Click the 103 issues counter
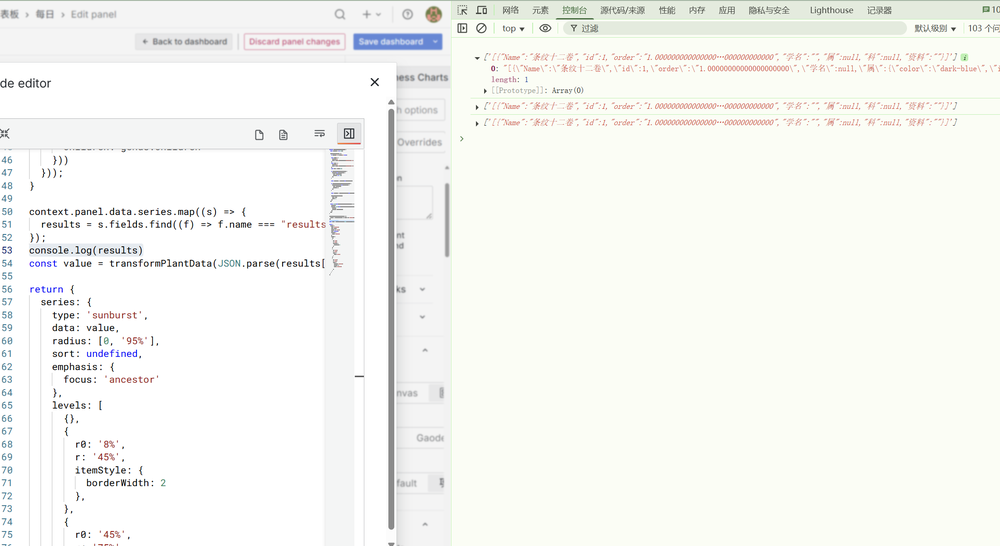This screenshot has height=546, width=1000. pos(983,28)
